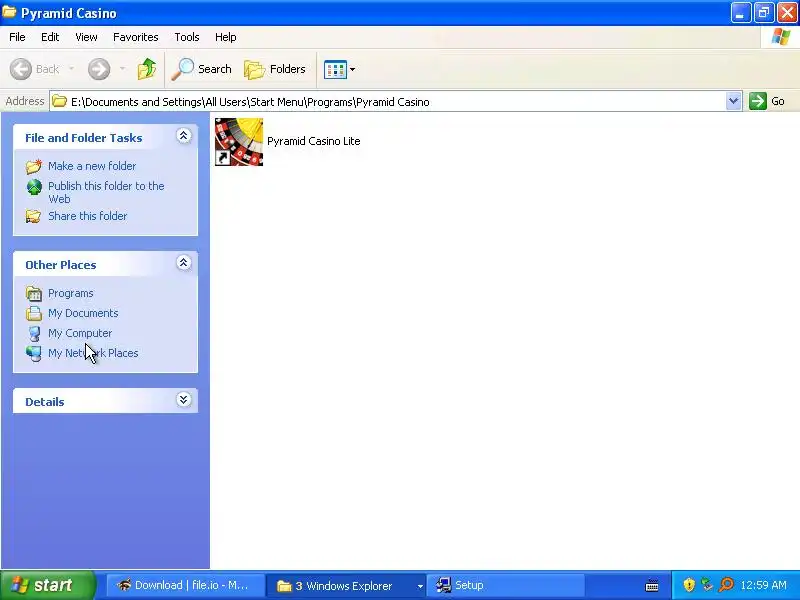Open My Documents link
This screenshot has height=600, width=800.
[83, 313]
